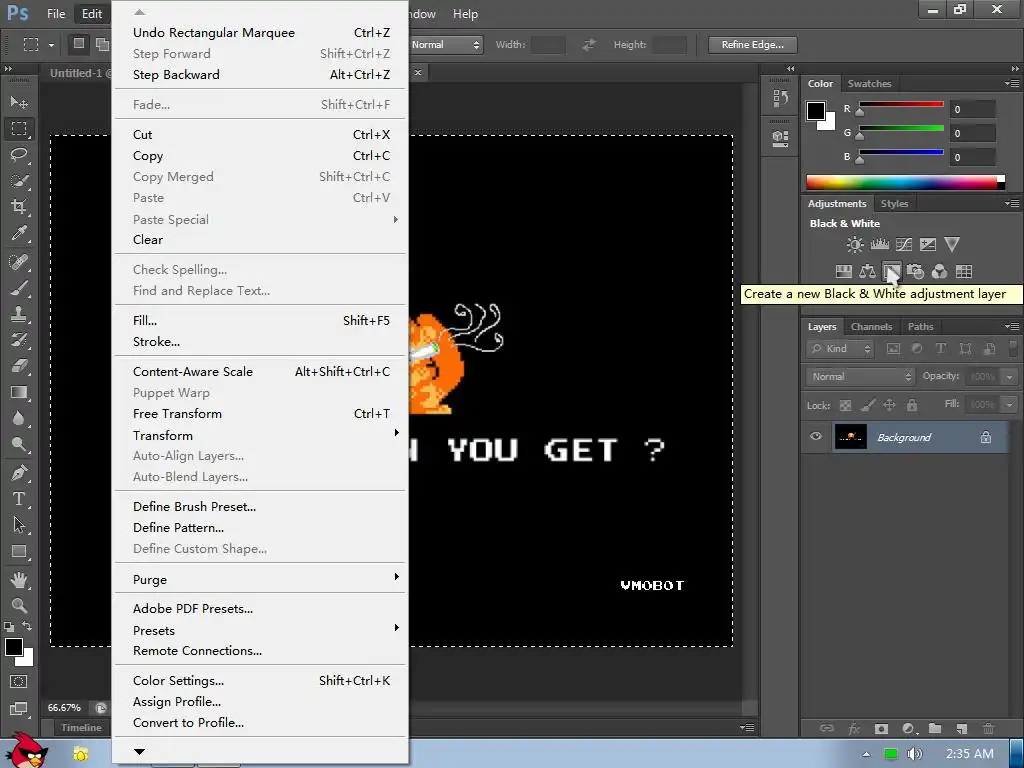Select the History Brush tool
The image size is (1024, 768).
tap(19, 340)
